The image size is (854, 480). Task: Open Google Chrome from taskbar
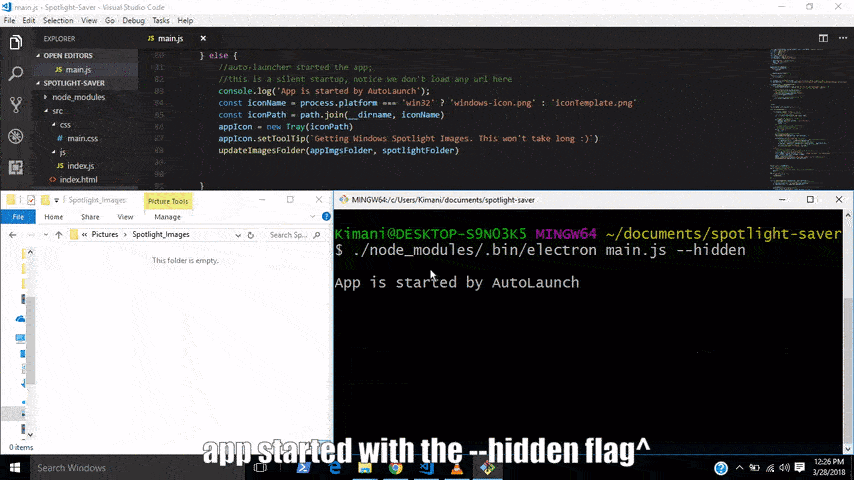pos(395,467)
